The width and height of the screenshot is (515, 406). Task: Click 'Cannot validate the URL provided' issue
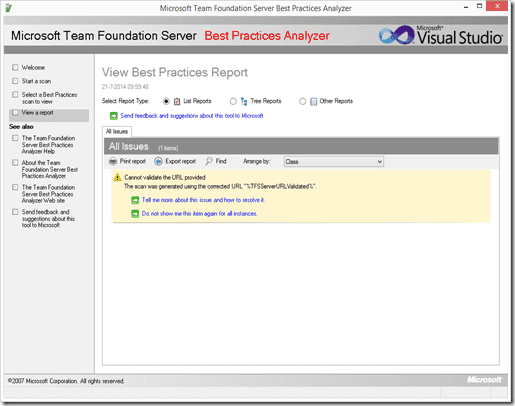(x=165, y=177)
